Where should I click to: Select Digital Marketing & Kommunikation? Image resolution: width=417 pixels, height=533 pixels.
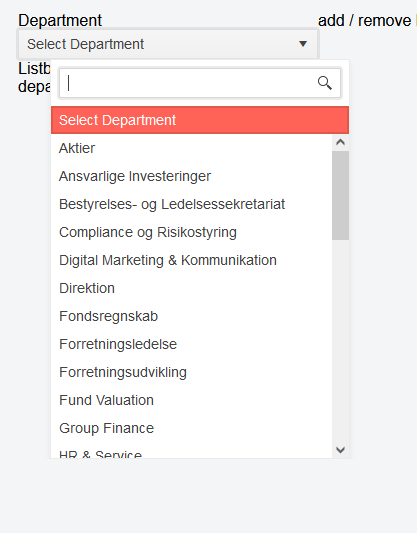[x=191, y=260]
